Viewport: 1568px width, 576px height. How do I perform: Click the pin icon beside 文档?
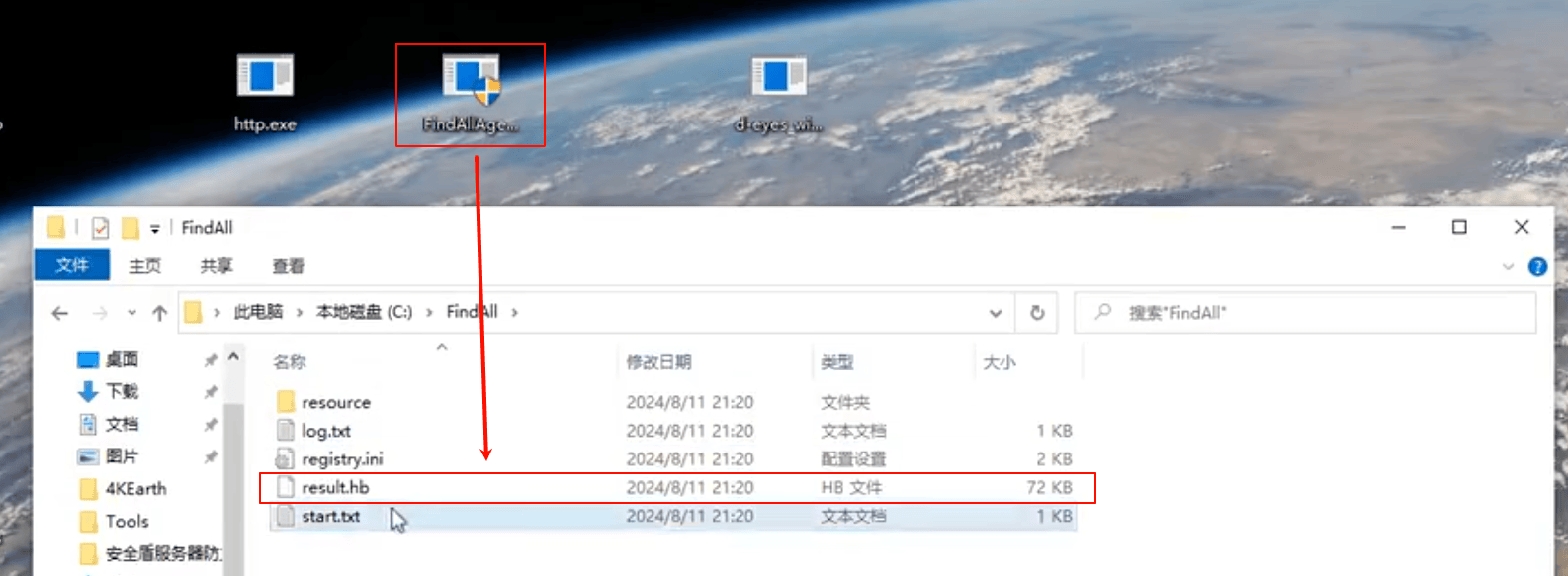point(210,425)
